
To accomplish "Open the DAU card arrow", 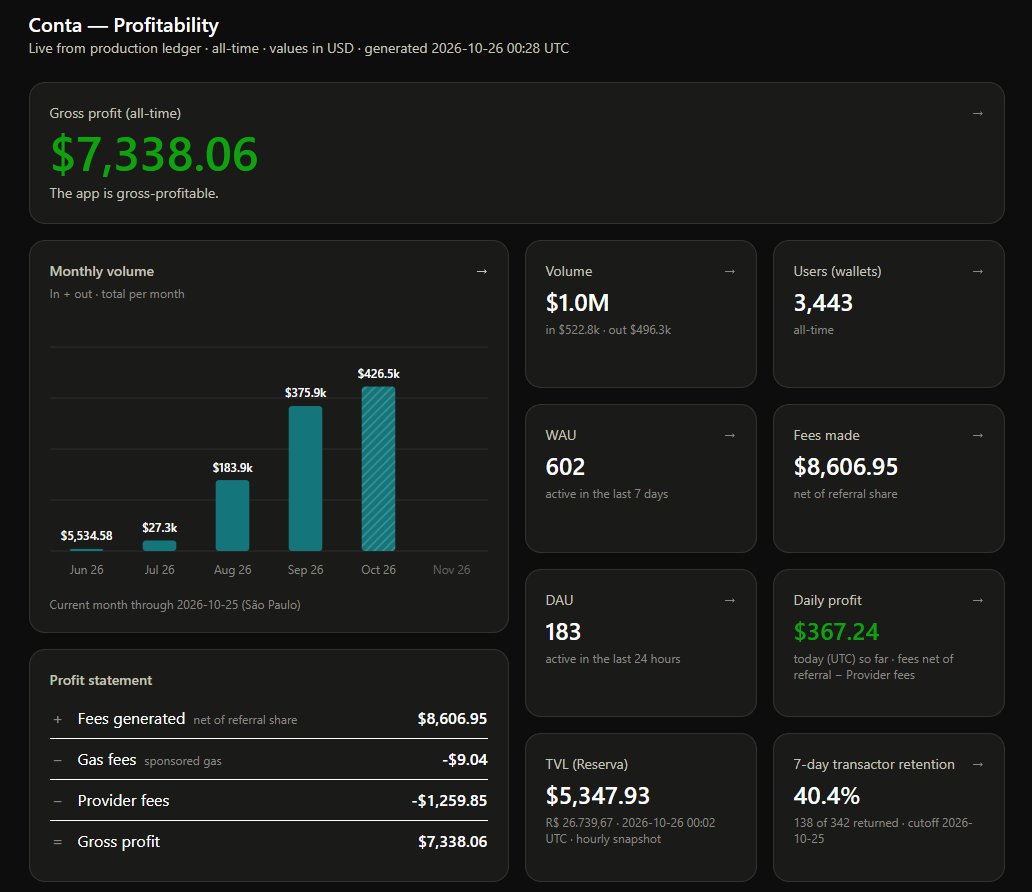I will click(729, 600).
